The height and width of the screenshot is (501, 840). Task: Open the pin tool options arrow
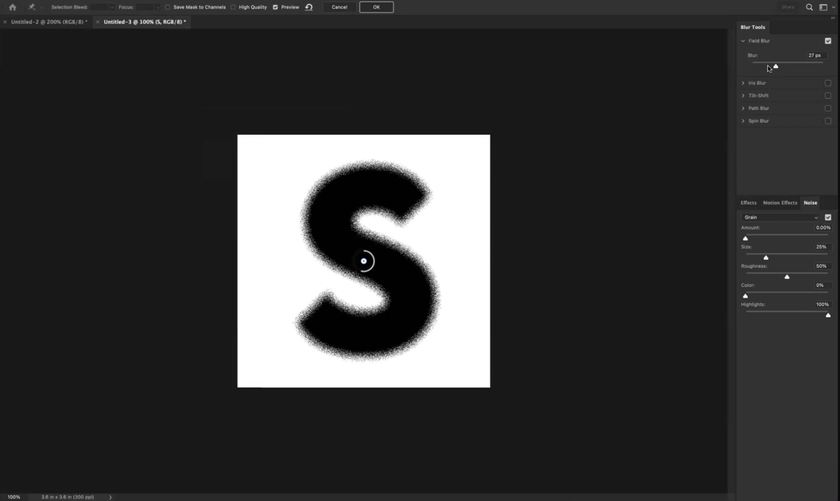pos(41,8)
